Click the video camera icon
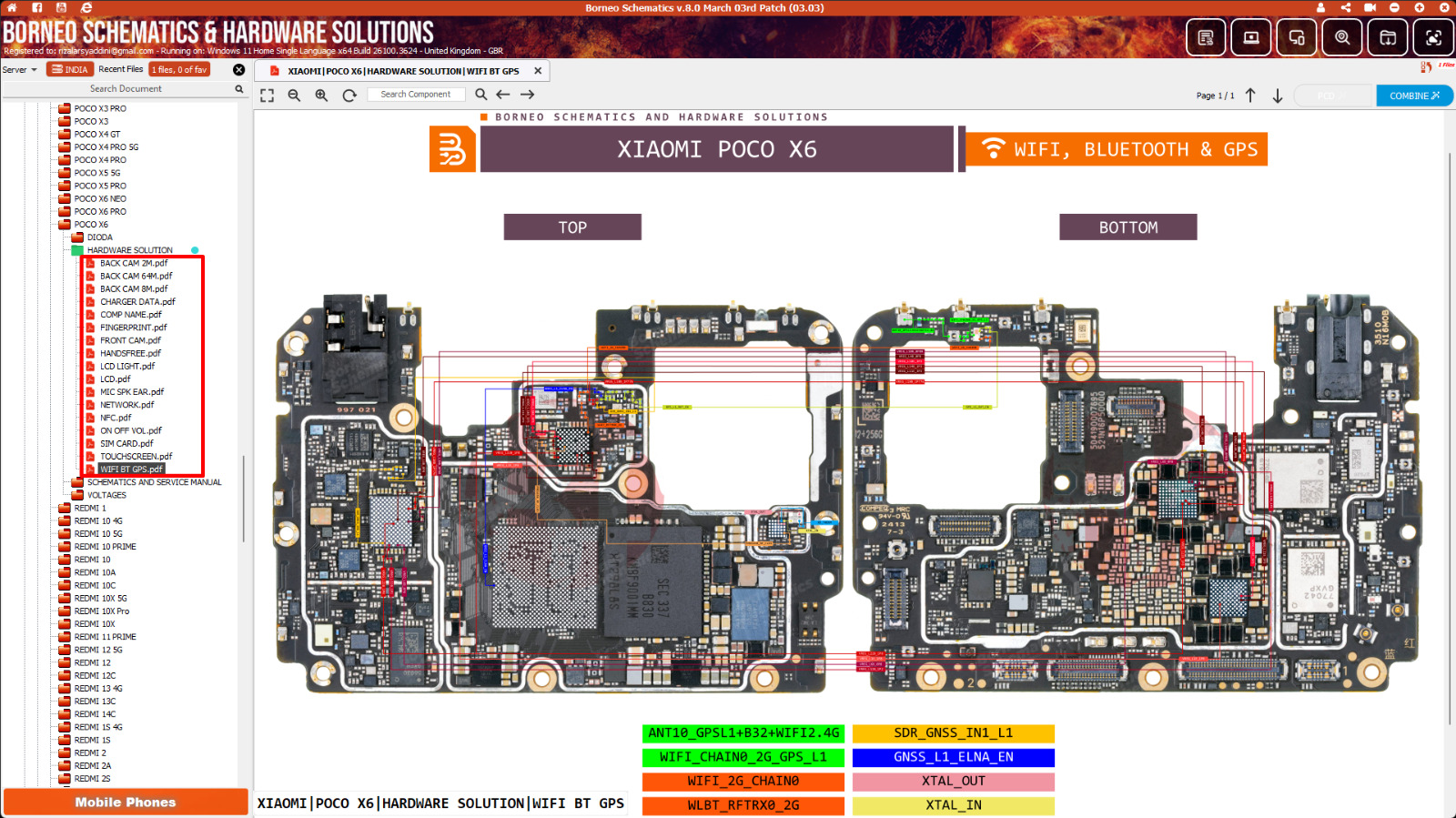1456x818 pixels. pyautogui.click(x=1370, y=7)
